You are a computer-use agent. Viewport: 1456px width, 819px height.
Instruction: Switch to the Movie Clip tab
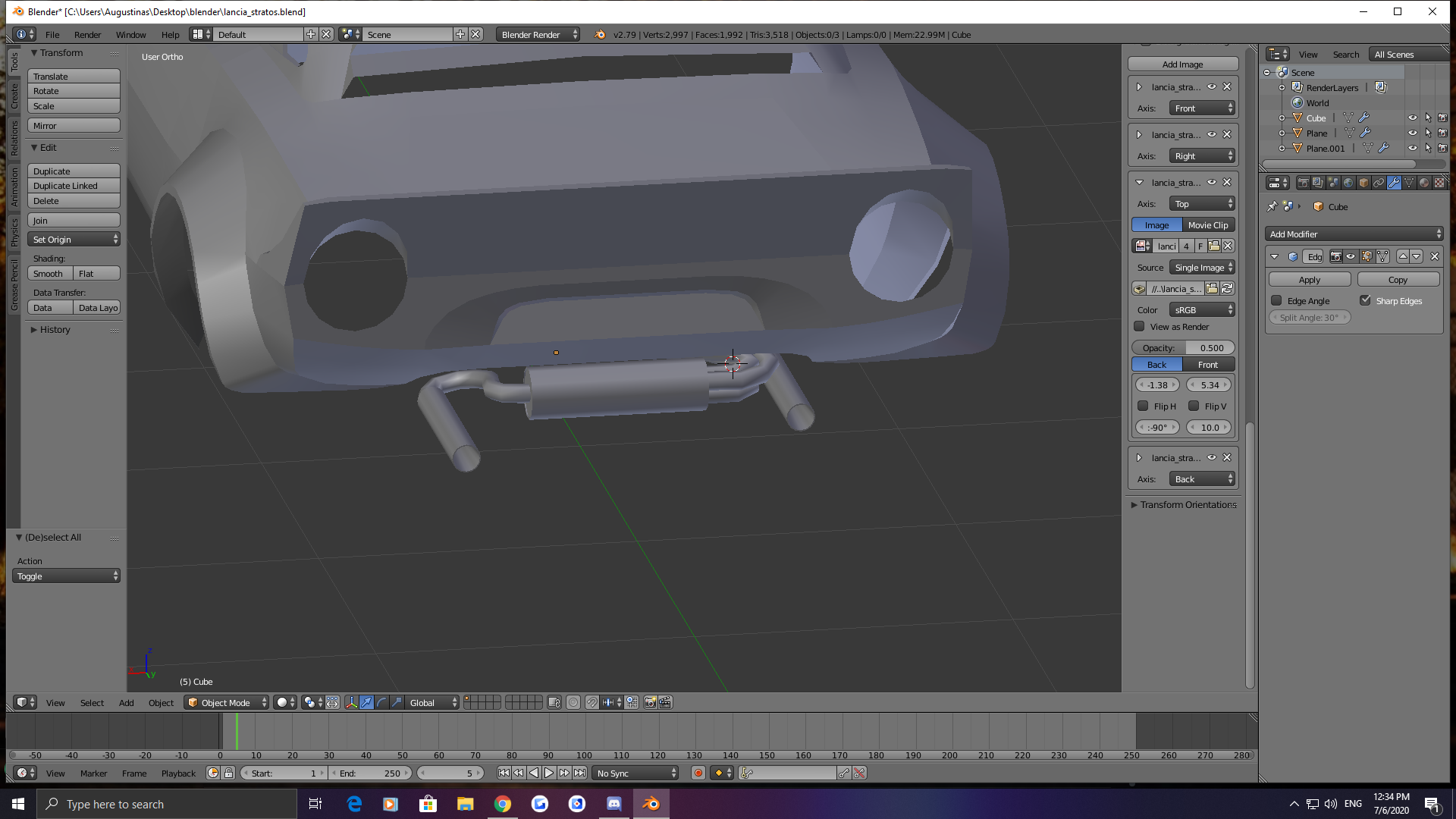point(1208,225)
